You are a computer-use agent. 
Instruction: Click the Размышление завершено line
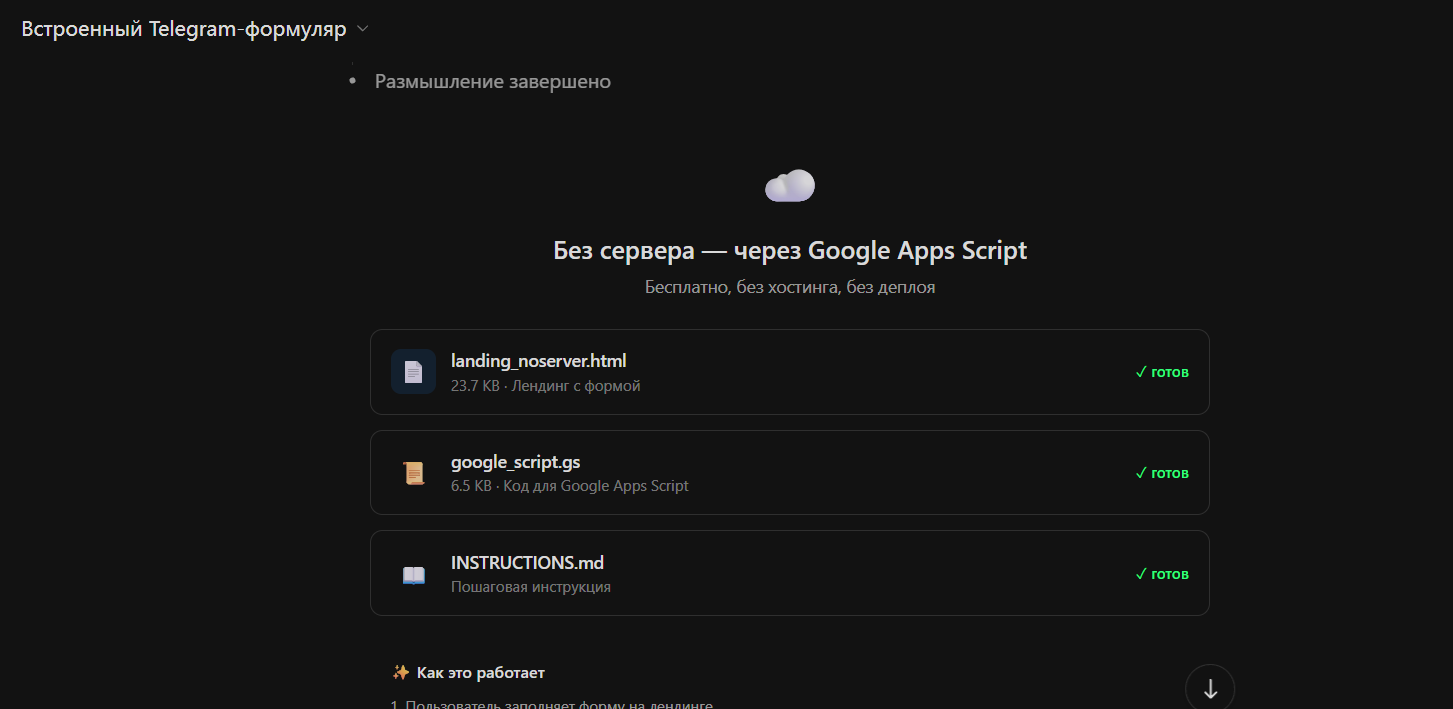[492, 81]
